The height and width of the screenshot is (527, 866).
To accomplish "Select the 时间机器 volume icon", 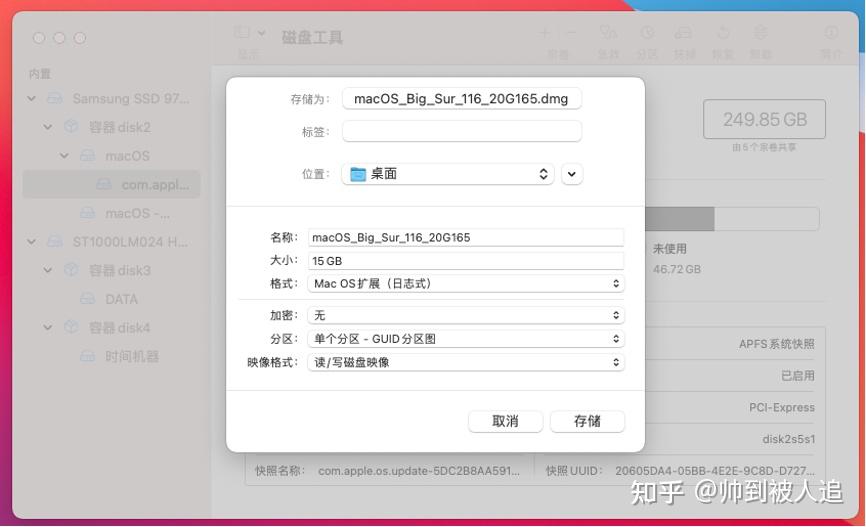I will click(87, 356).
